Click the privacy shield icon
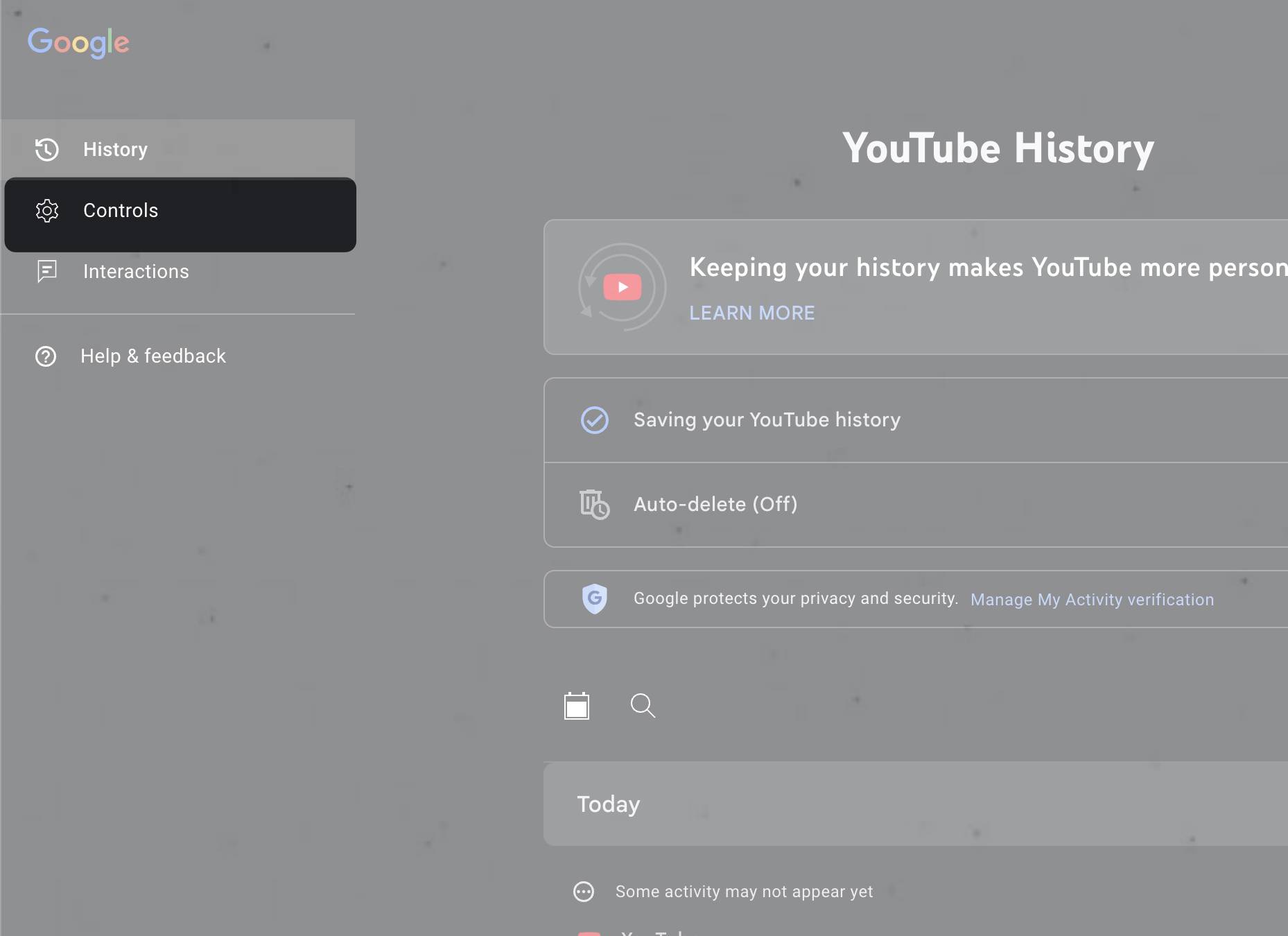Viewport: 1288px width, 936px height. point(595,598)
